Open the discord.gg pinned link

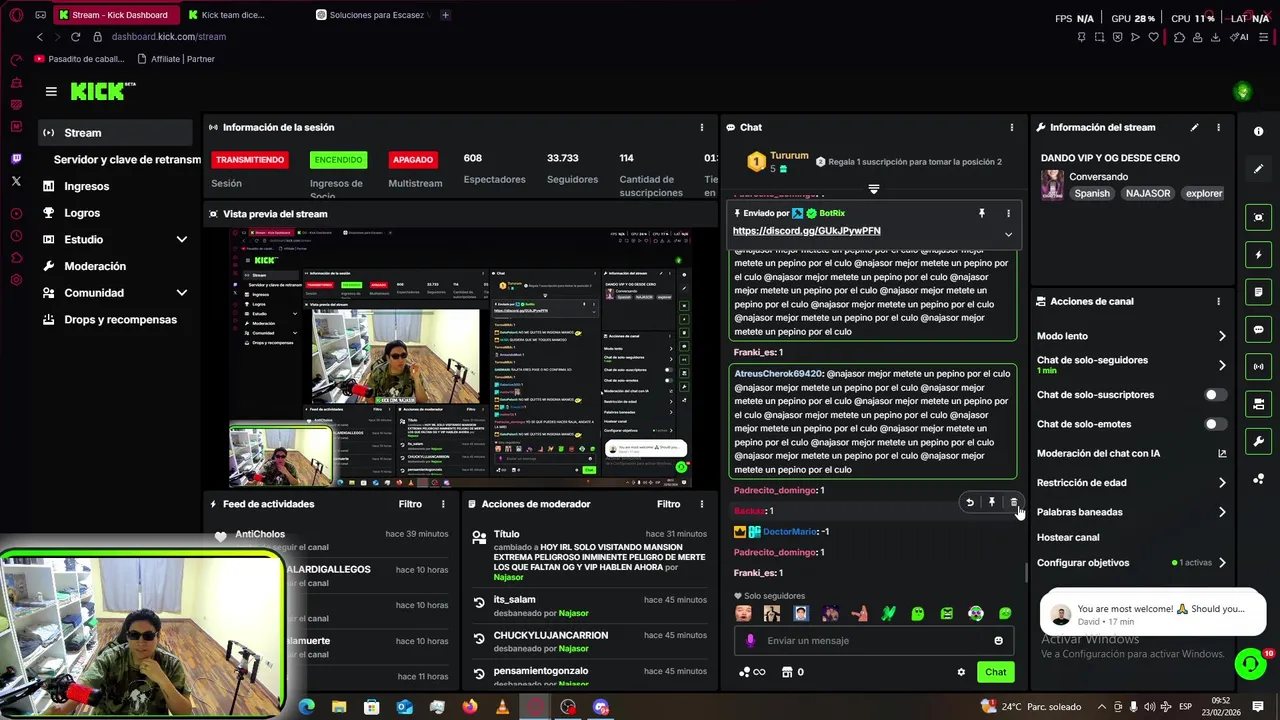pos(806,231)
